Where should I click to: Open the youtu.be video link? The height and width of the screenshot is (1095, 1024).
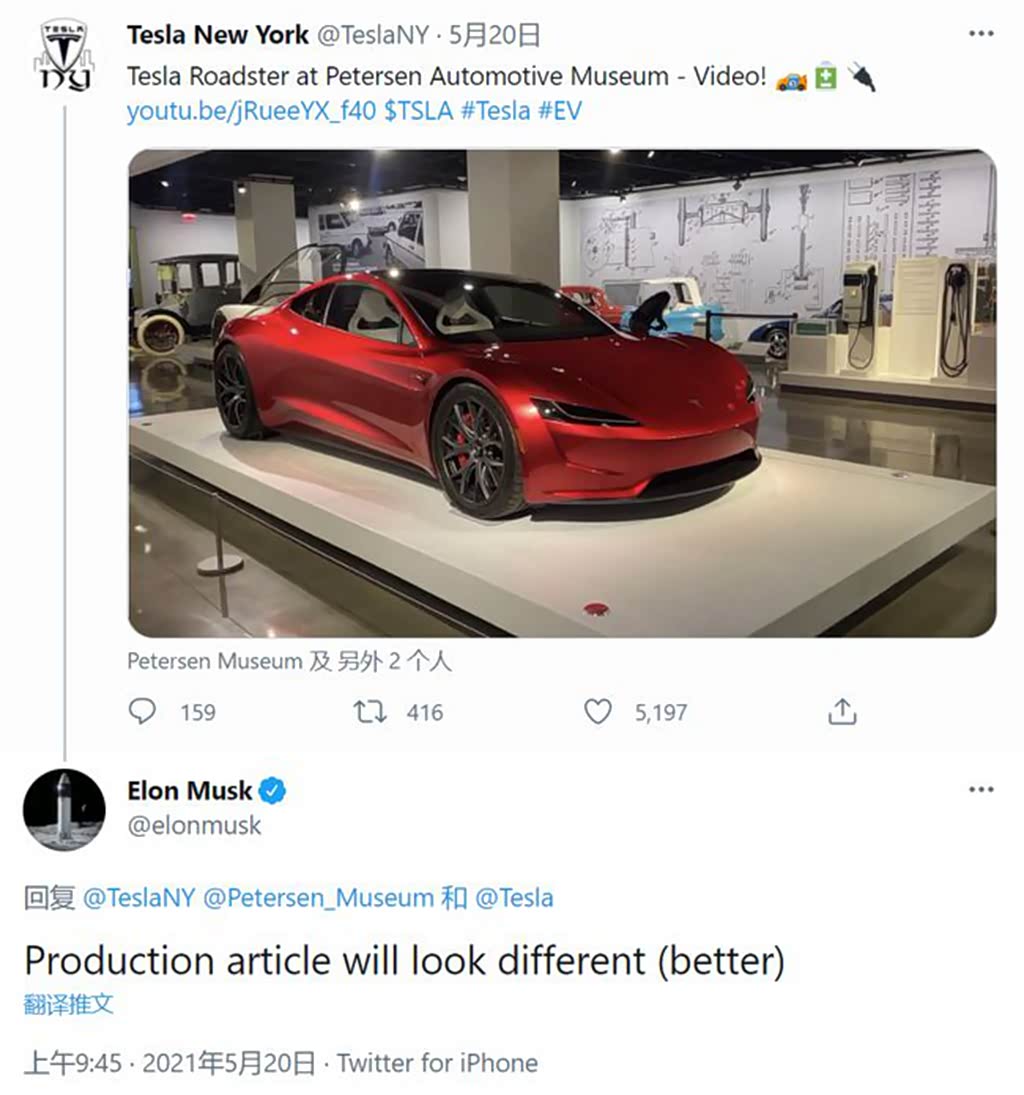(x=251, y=111)
